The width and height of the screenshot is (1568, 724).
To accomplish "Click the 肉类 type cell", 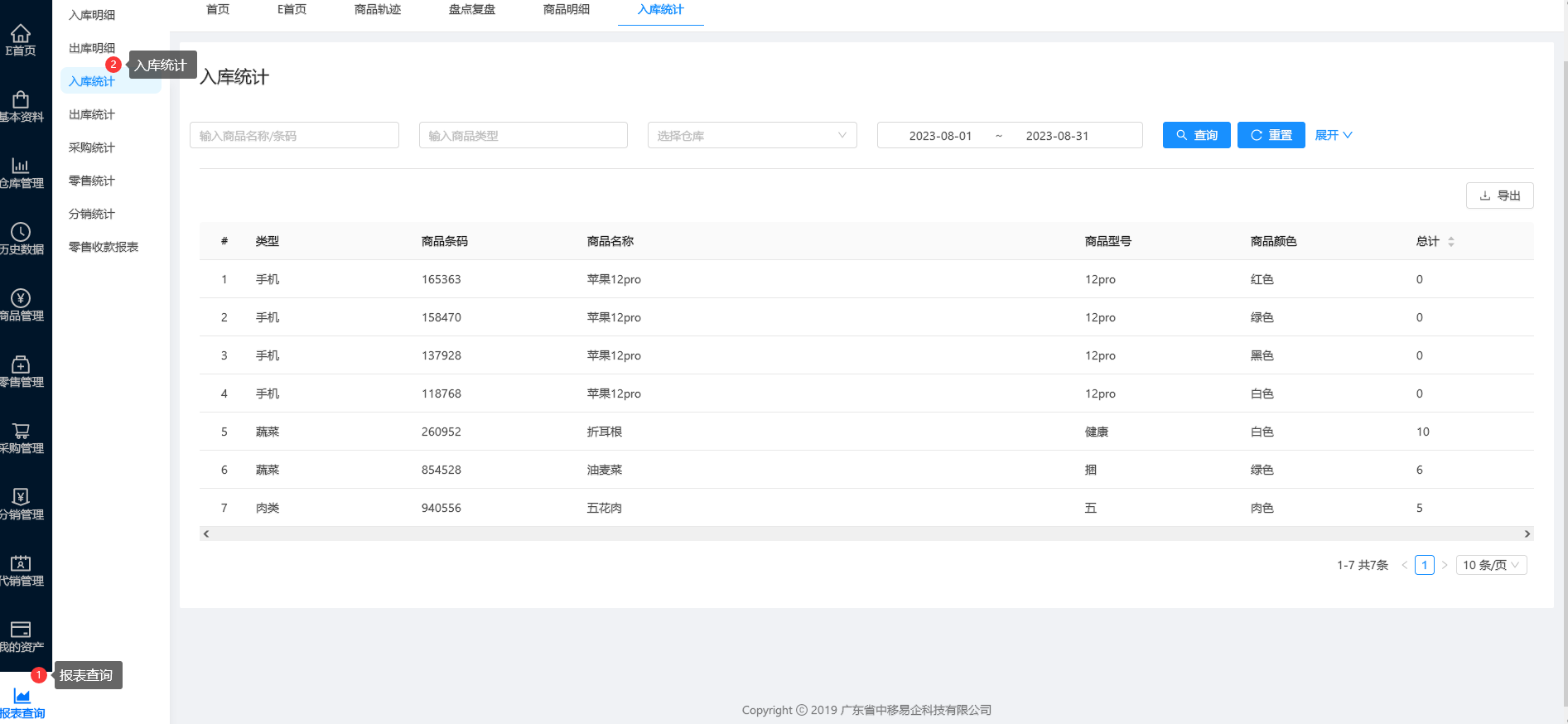I will pos(268,508).
